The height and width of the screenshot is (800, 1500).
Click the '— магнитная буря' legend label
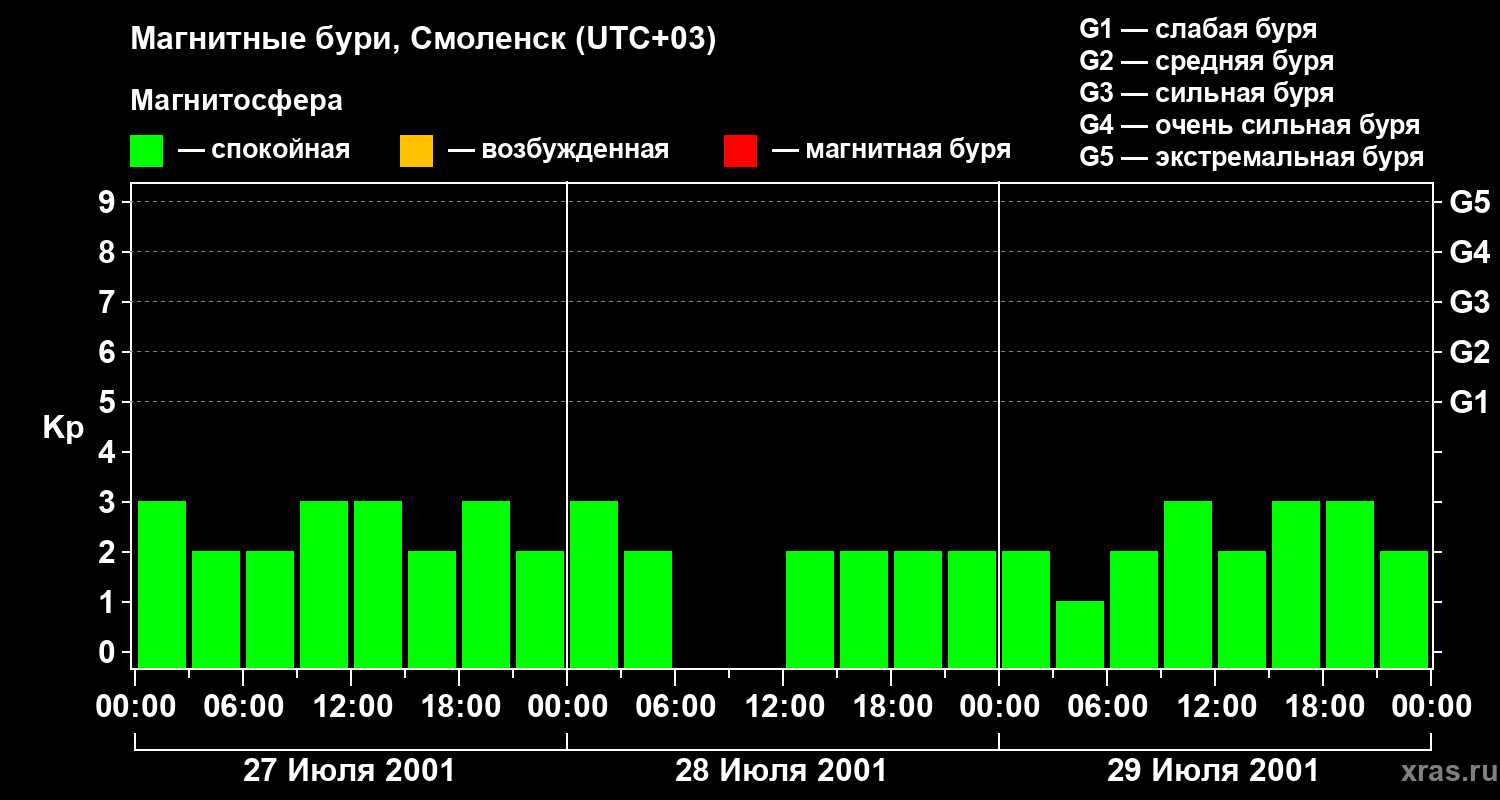coord(891,150)
